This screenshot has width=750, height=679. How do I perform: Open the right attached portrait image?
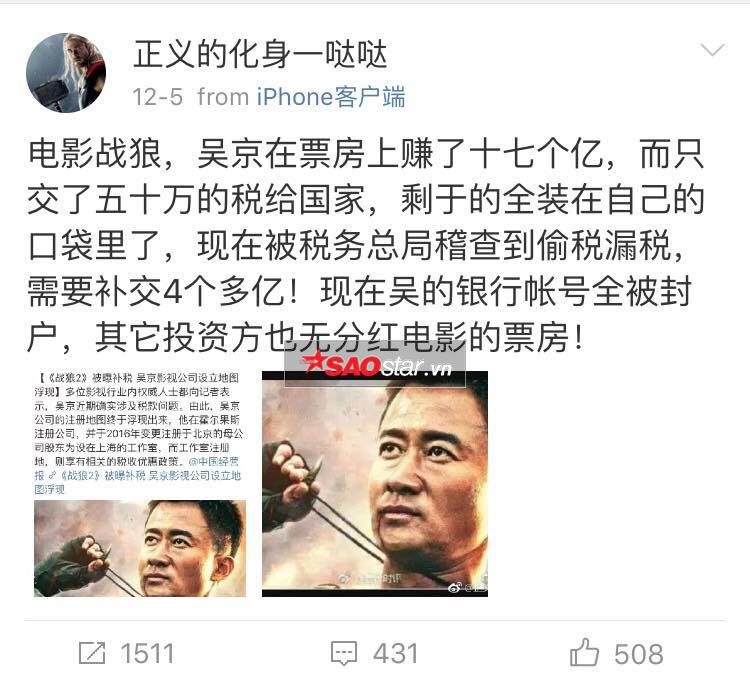pyautogui.click(x=375, y=484)
